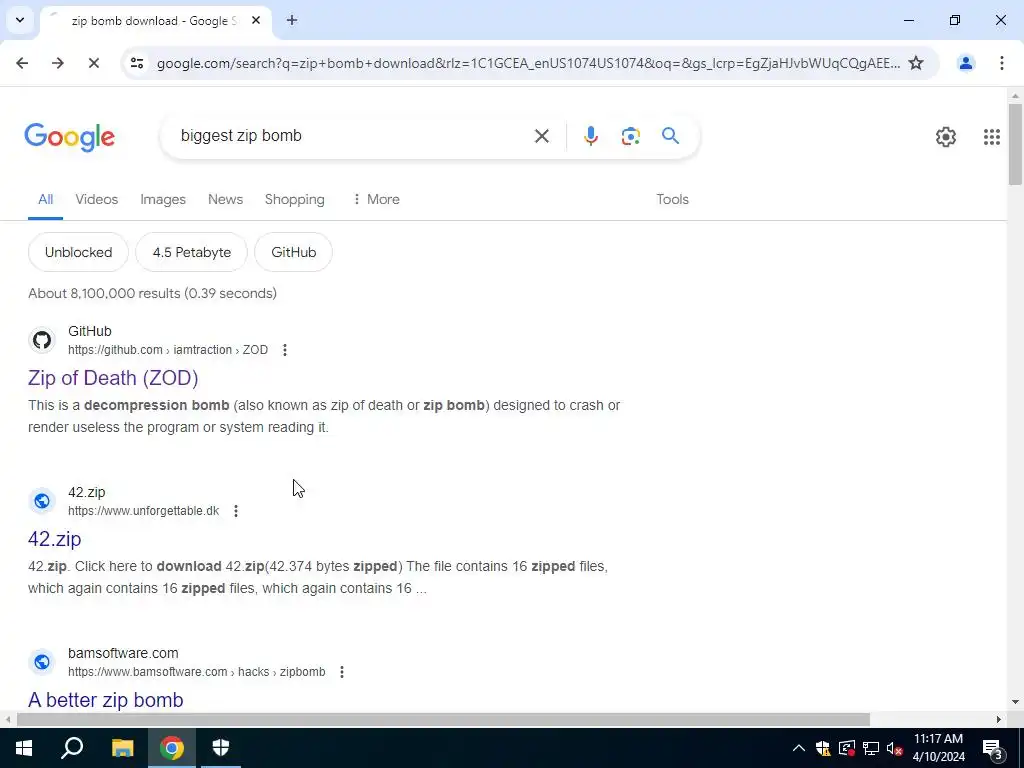Switch to the News tab
This screenshot has height=768, width=1024.
click(x=225, y=199)
